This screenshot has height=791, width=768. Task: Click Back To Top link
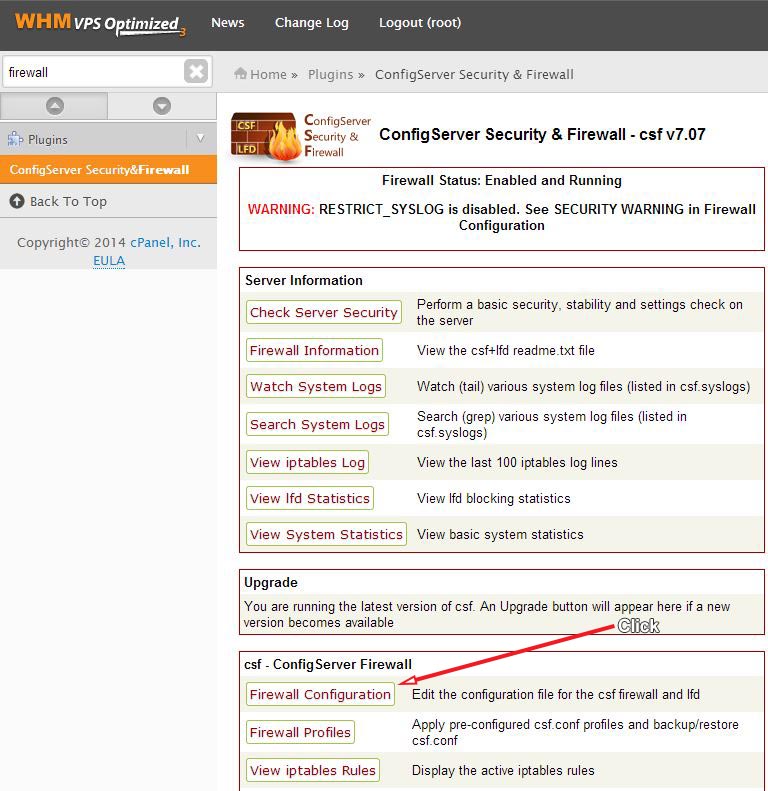pyautogui.click(x=68, y=201)
